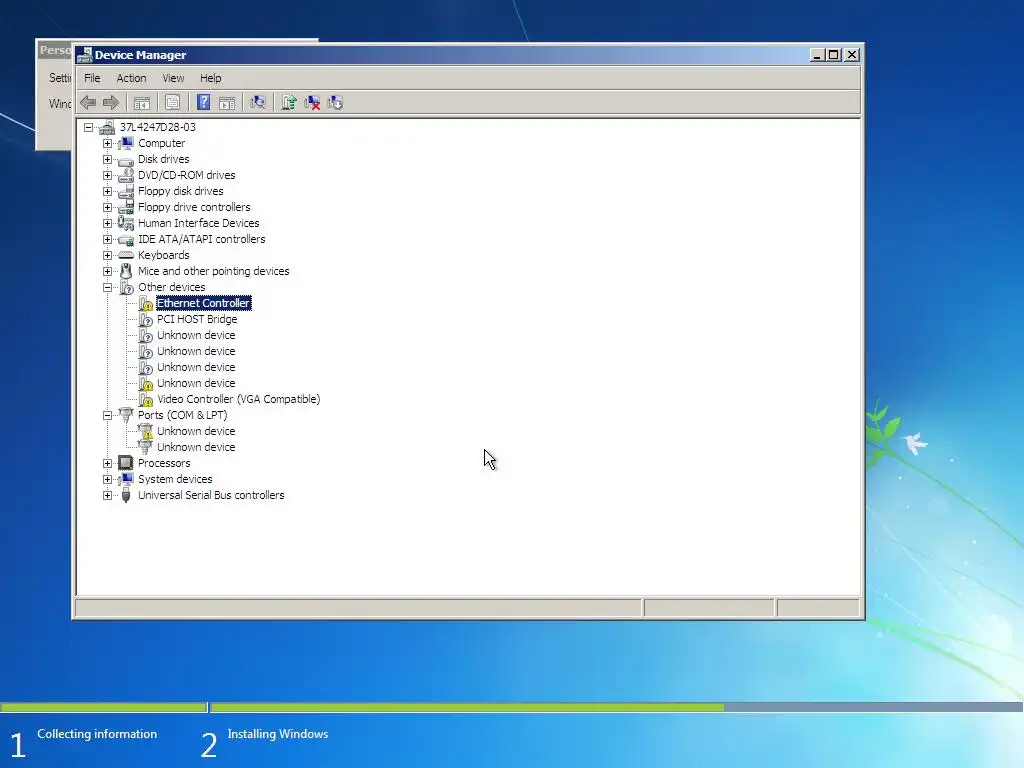This screenshot has height=768, width=1024.
Task: Click the Human Interface Devices icon
Action: (x=126, y=223)
